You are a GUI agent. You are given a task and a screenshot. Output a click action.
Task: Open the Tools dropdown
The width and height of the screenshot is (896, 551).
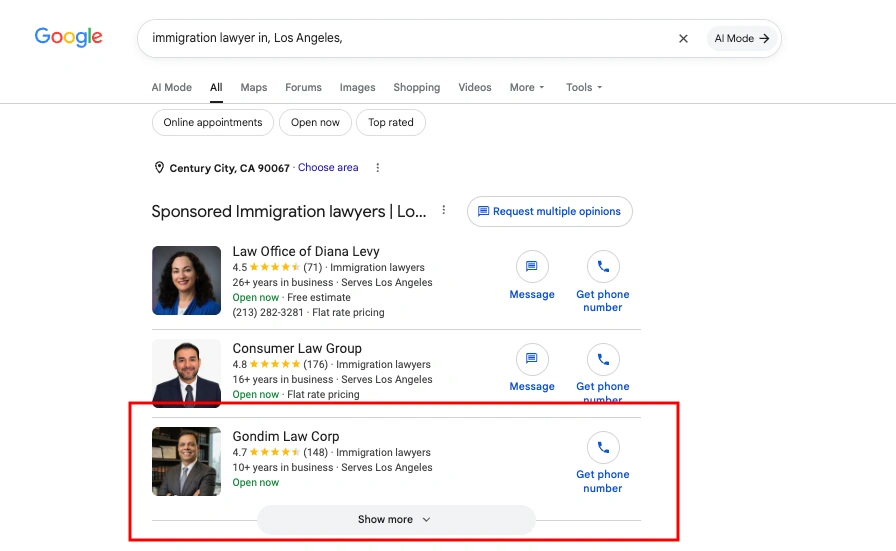tap(584, 87)
